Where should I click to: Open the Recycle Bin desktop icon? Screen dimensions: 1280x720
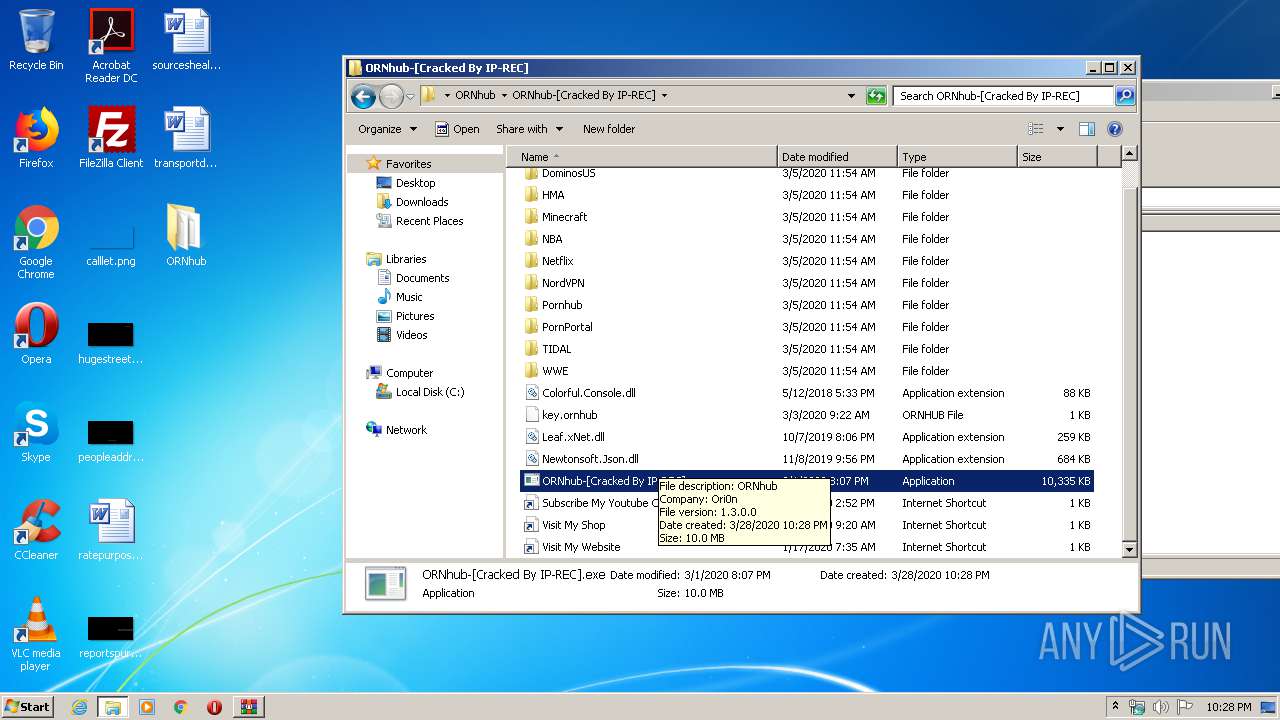(x=36, y=40)
